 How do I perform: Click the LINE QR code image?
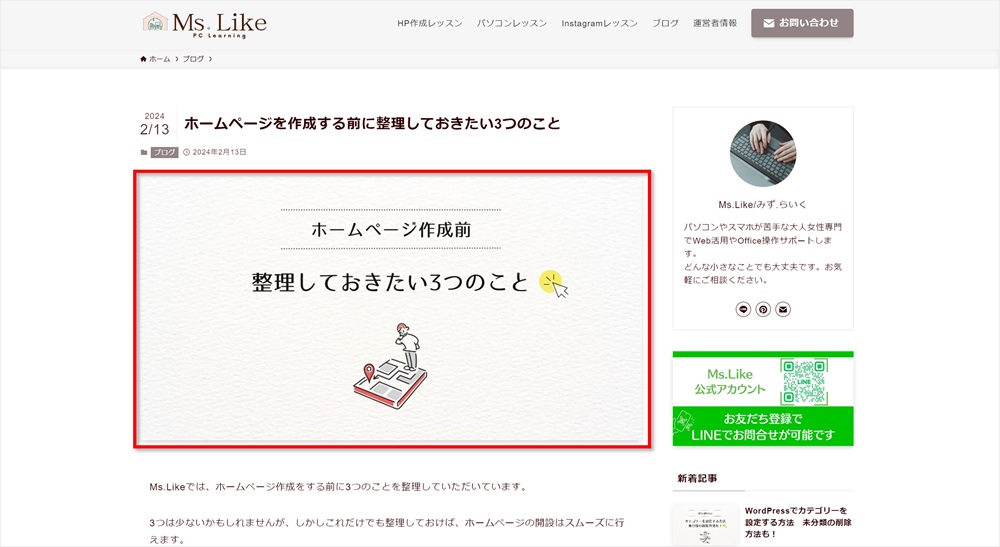pos(804,381)
